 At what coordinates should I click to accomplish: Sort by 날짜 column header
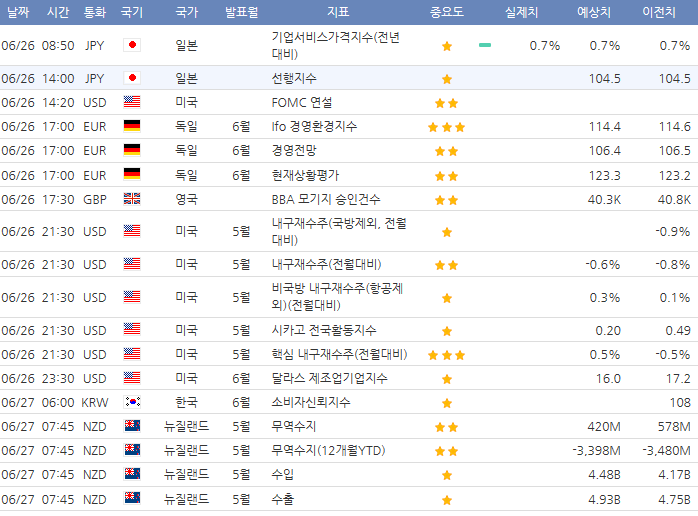point(18,12)
